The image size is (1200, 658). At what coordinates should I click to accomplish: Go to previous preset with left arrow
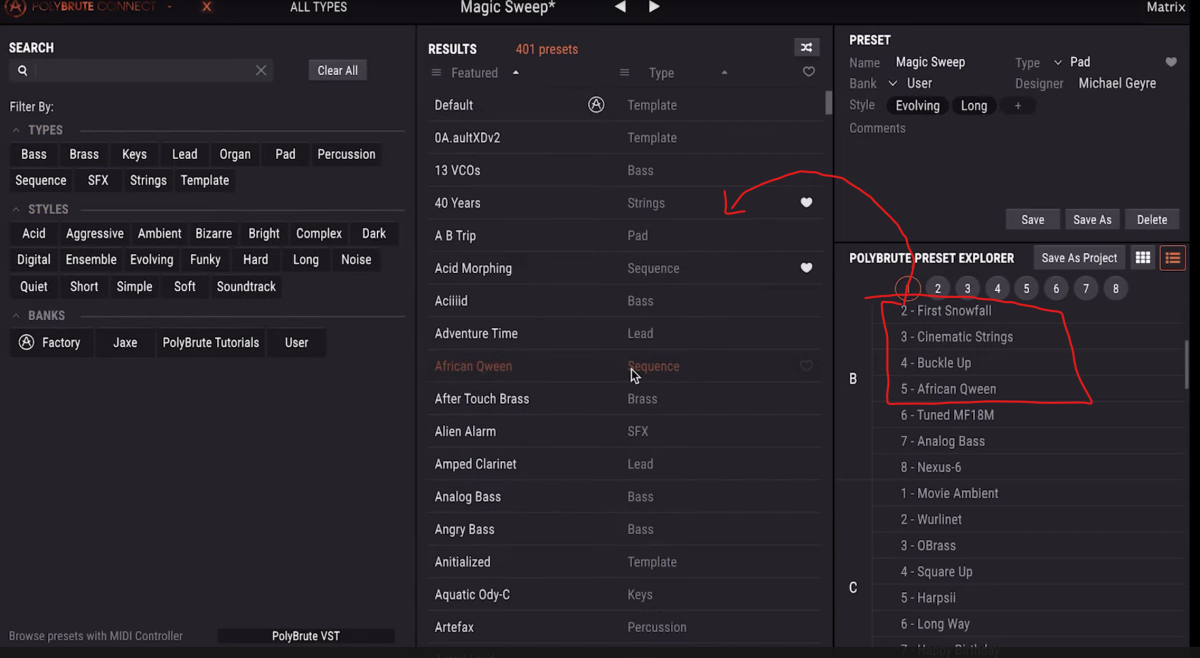pos(621,7)
